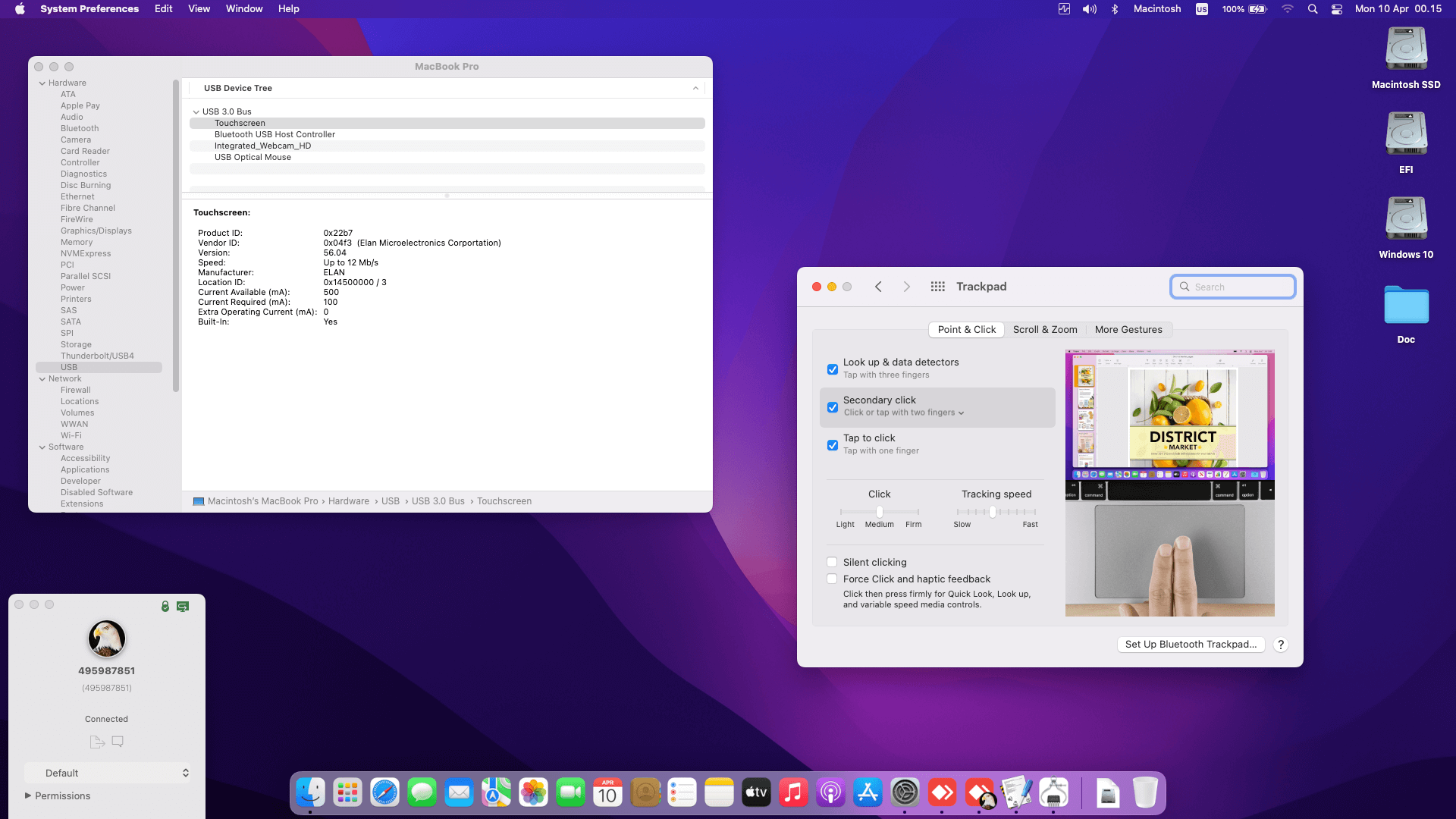The width and height of the screenshot is (1456, 819).
Task: Open the Window menu in the menu bar
Action: (x=243, y=9)
